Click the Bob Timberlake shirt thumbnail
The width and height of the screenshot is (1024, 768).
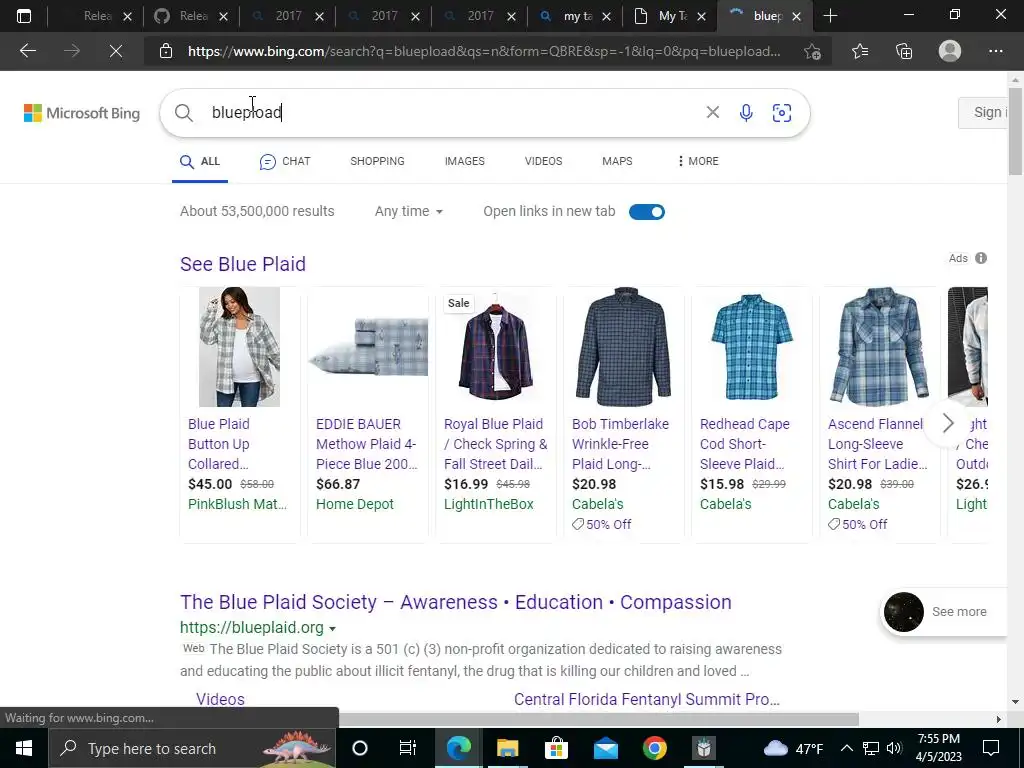pos(624,347)
